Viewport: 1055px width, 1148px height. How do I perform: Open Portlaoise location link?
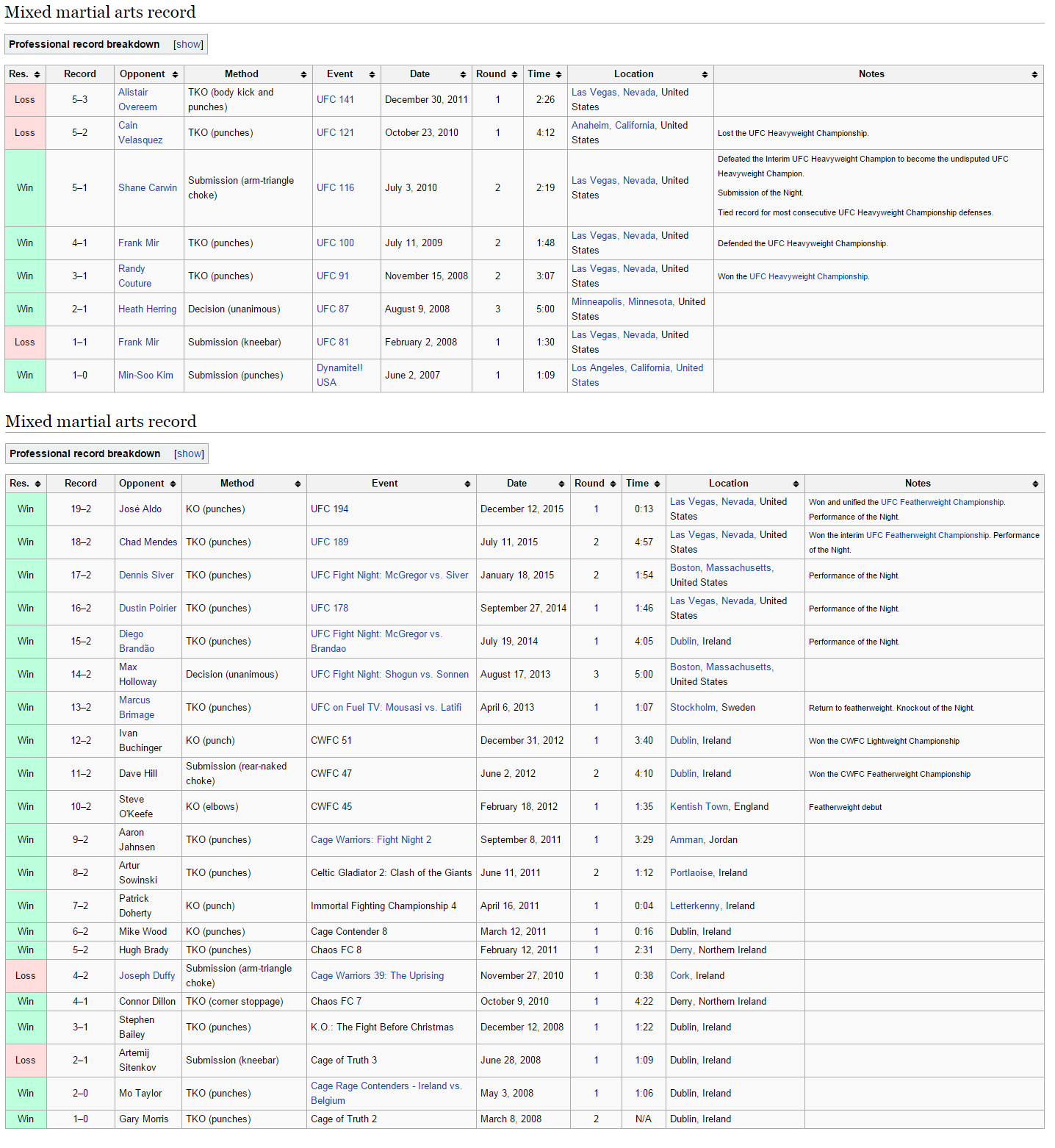(691, 873)
